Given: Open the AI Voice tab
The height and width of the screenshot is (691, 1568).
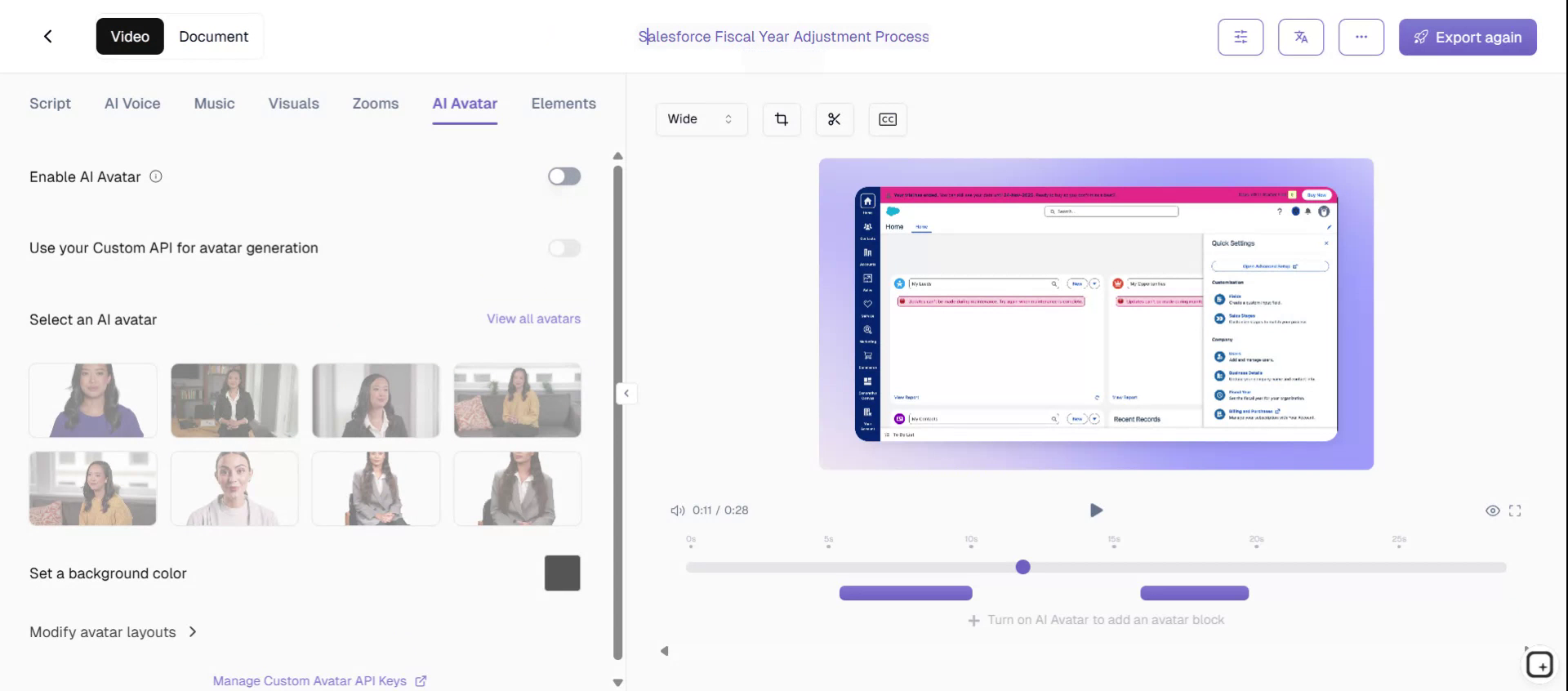Looking at the screenshot, I should (132, 104).
